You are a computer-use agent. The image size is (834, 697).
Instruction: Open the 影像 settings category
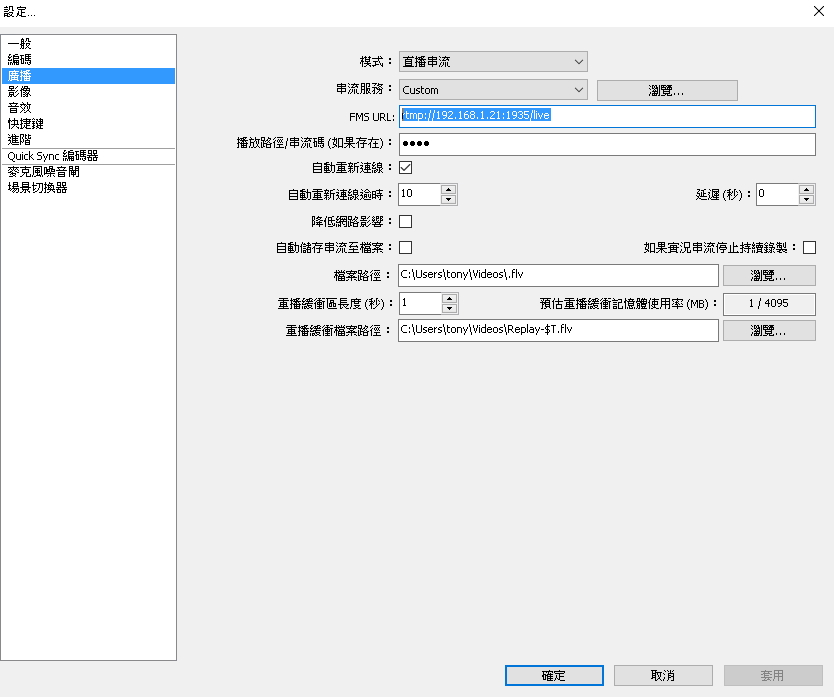pos(88,92)
